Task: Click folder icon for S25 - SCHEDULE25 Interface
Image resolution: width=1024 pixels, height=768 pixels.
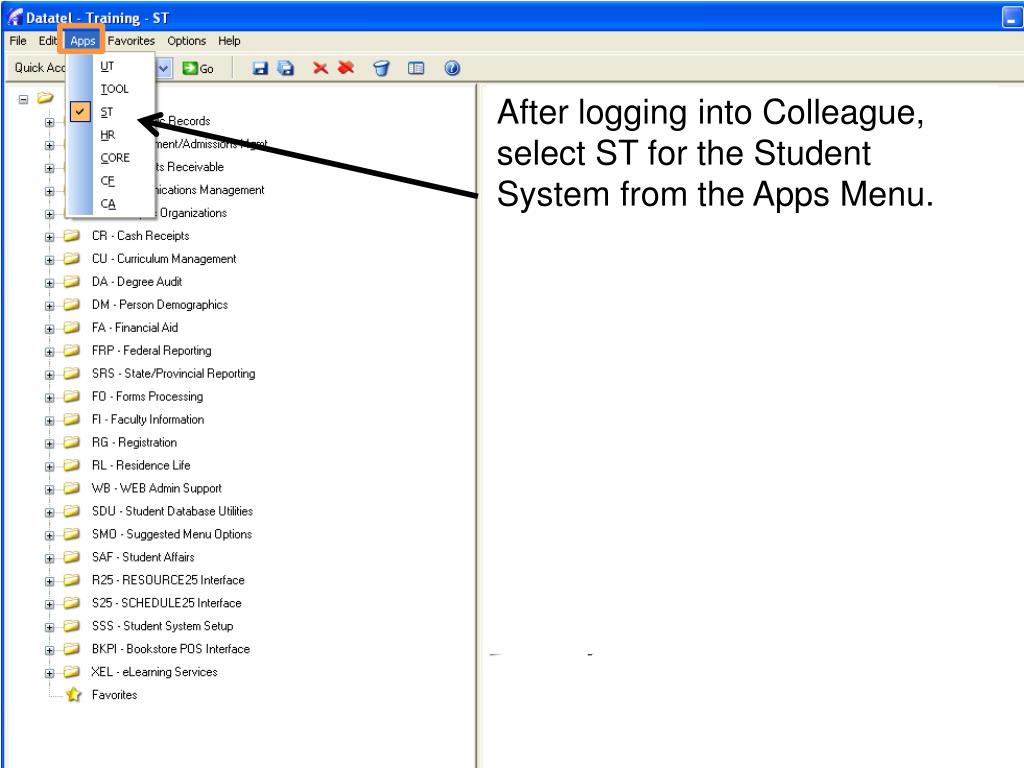Action: click(72, 602)
